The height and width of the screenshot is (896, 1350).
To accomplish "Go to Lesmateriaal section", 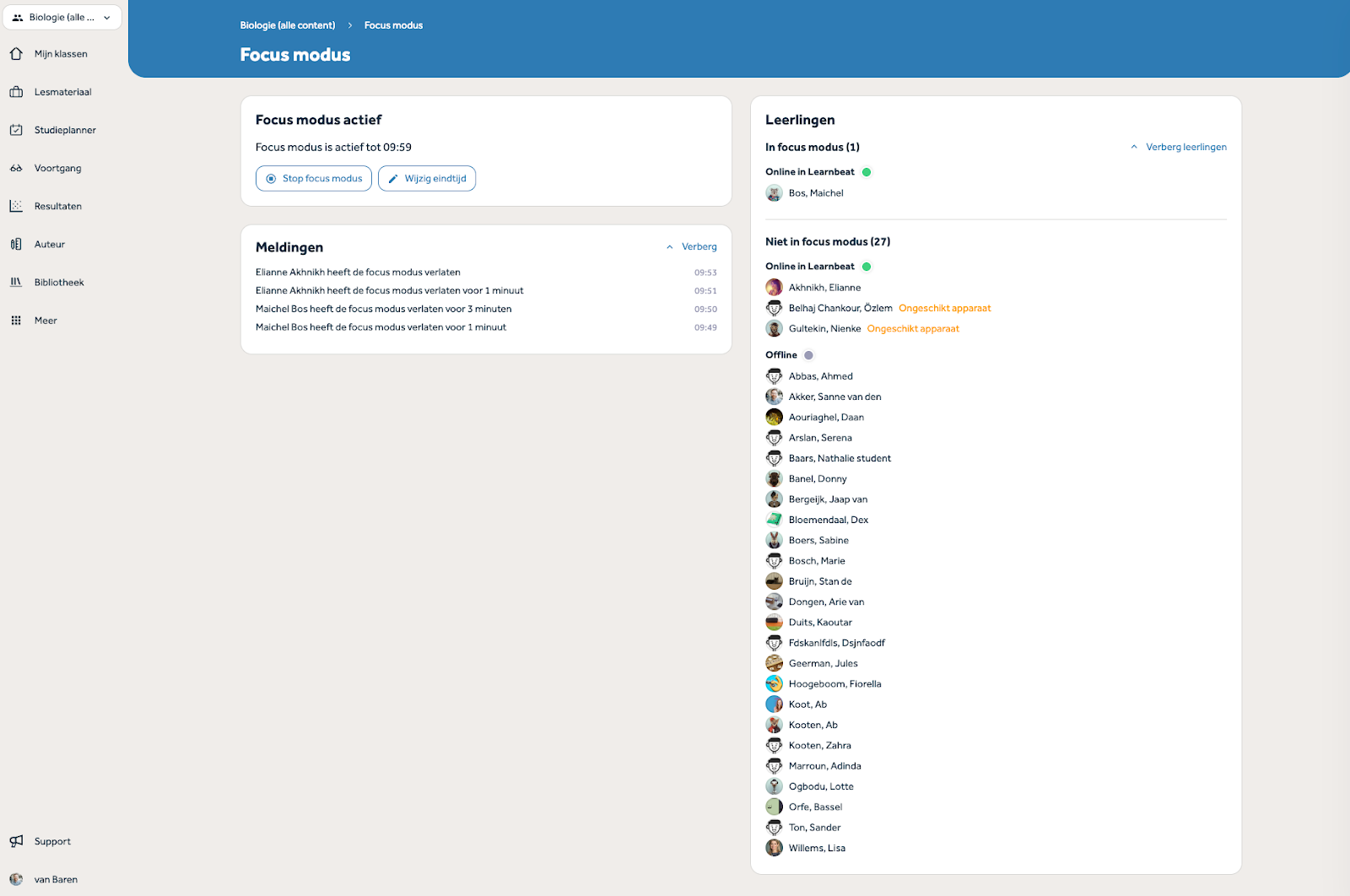I will click(x=63, y=92).
